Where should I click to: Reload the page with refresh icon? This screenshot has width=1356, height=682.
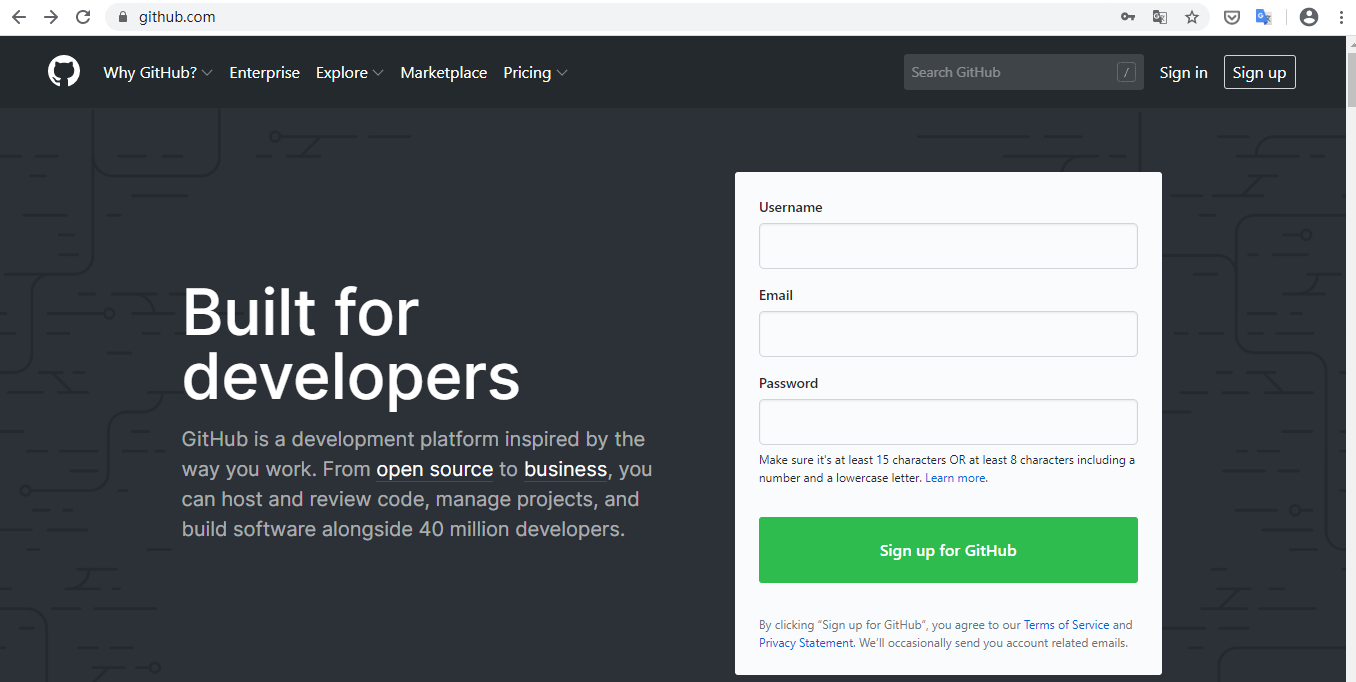click(x=83, y=17)
